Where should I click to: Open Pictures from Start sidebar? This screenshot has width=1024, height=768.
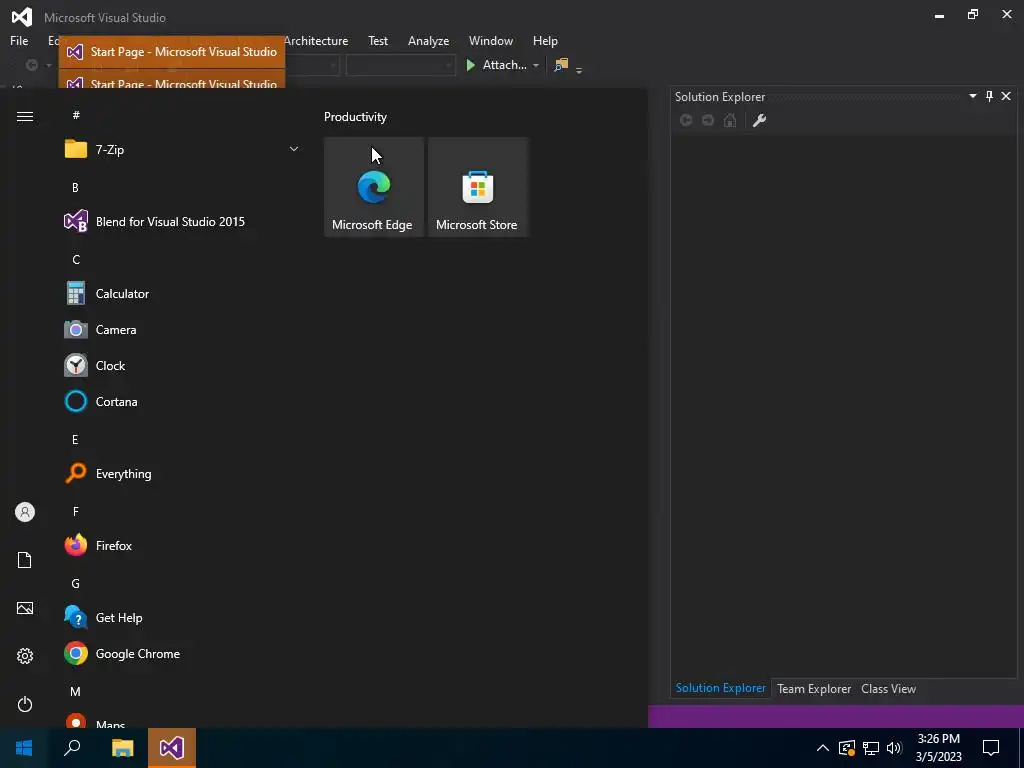coord(25,608)
